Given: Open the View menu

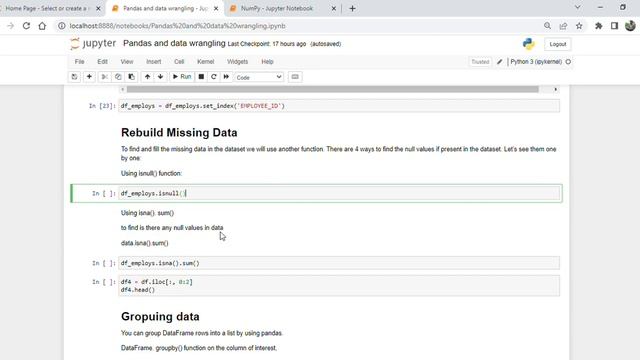Looking at the screenshot, I should click(x=127, y=62).
